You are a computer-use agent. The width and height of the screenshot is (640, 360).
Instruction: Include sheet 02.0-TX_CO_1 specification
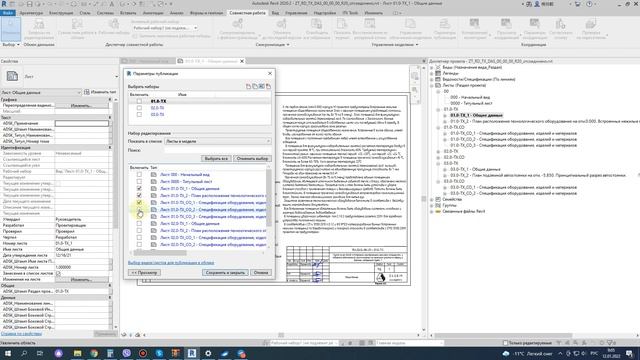tap(139, 238)
